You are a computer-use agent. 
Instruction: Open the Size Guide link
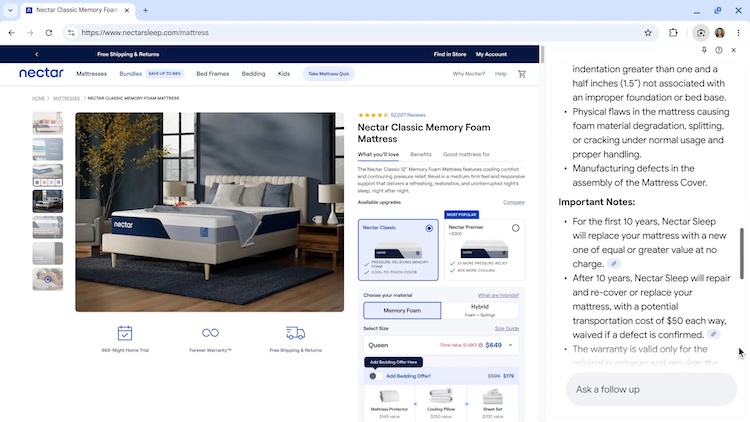click(507, 328)
